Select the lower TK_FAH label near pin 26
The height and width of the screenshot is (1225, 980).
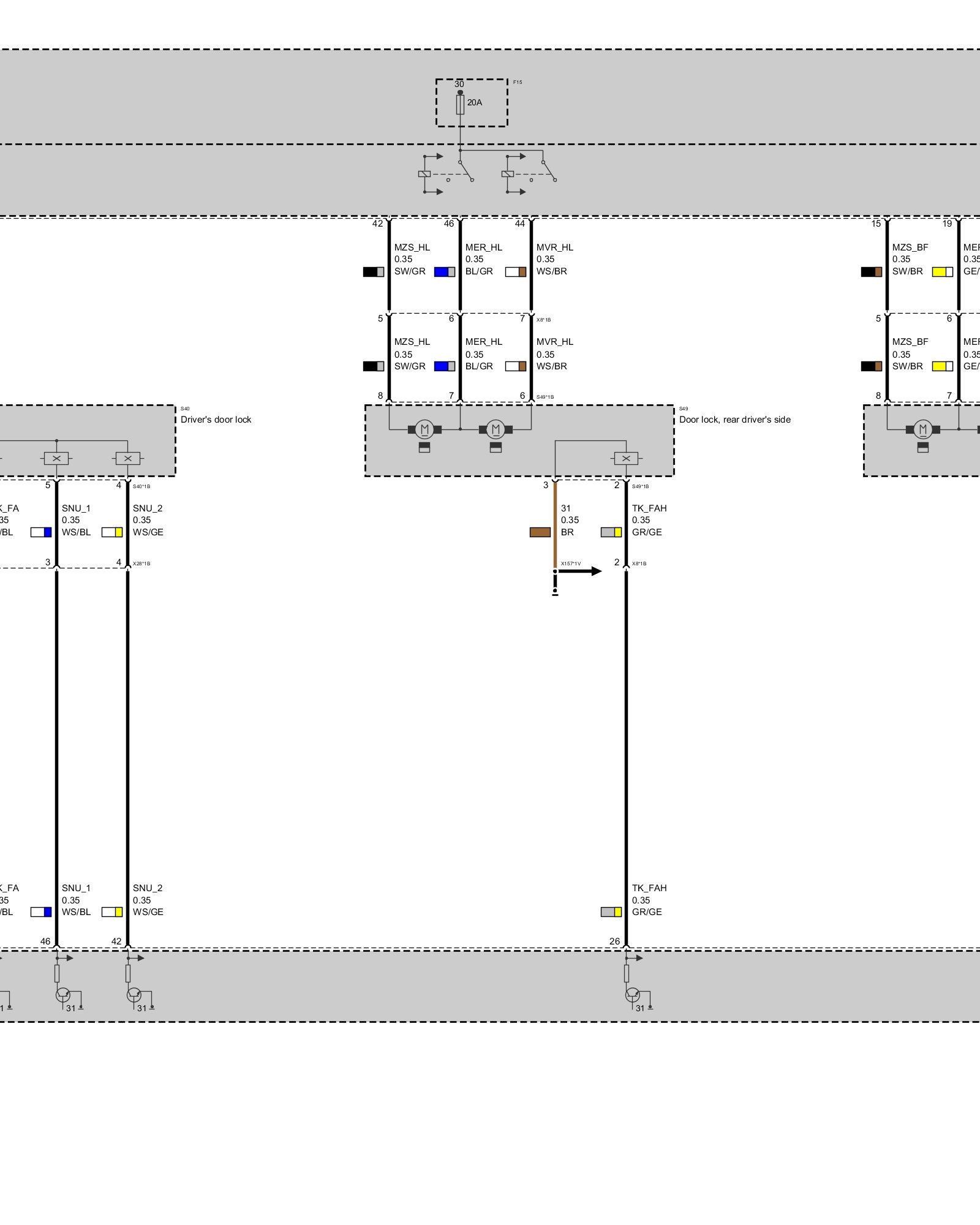pyautogui.click(x=649, y=888)
